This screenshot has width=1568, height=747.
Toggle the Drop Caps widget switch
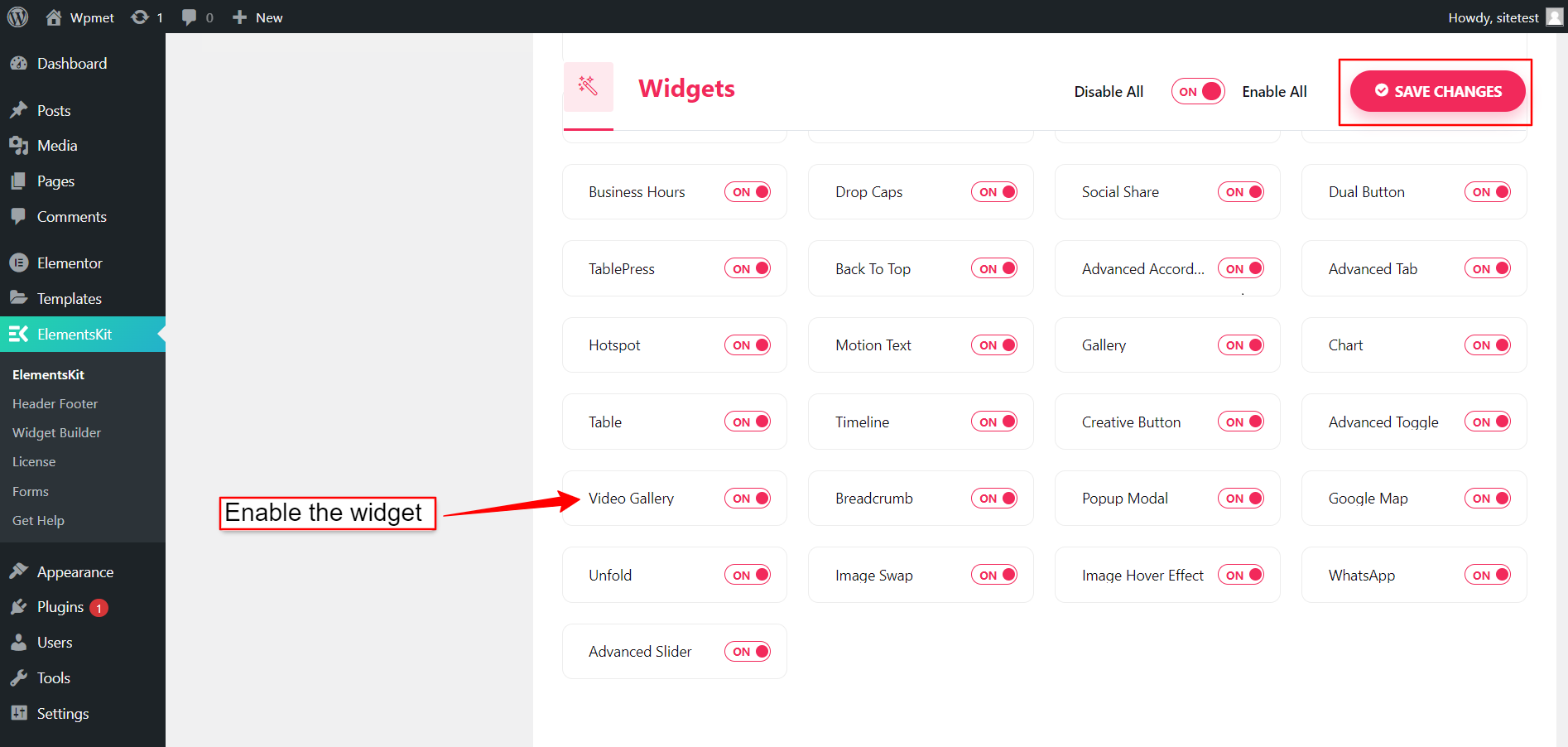pyautogui.click(x=994, y=192)
